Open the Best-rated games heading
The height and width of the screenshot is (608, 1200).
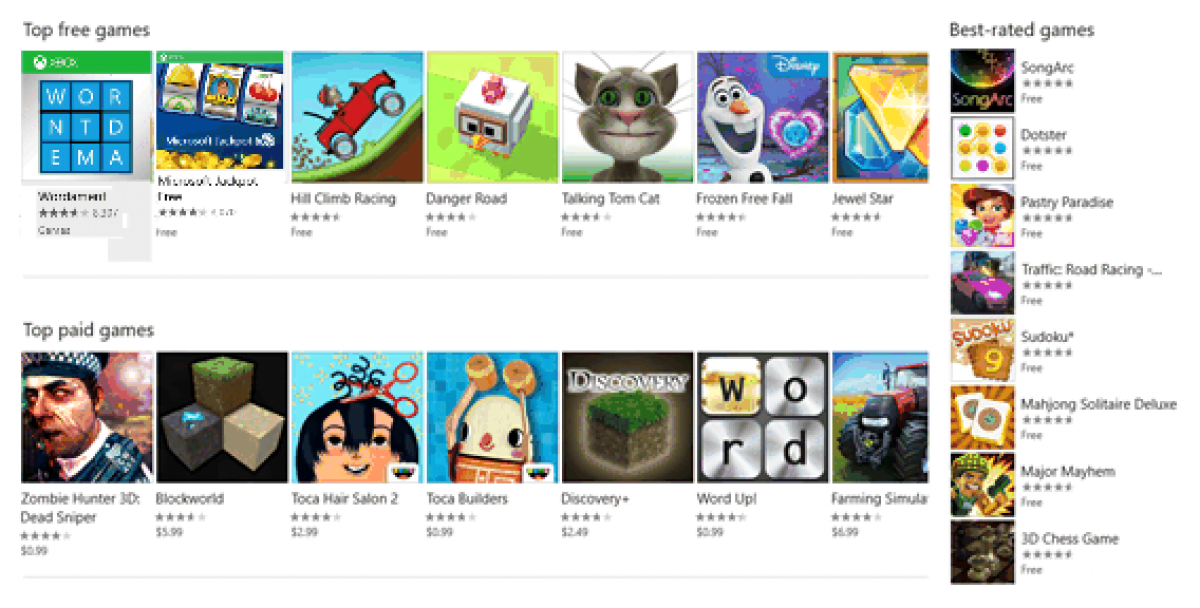(1021, 30)
